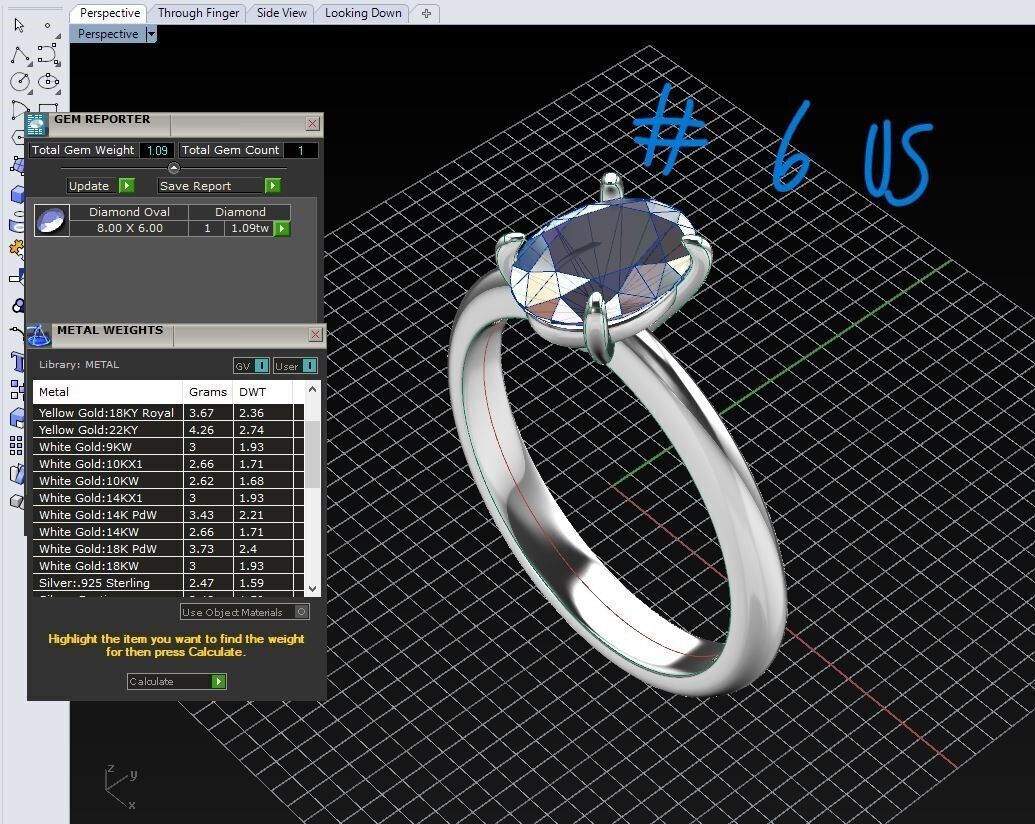Choose the single Point tool
This screenshot has height=824, width=1035.
pyautogui.click(x=48, y=26)
